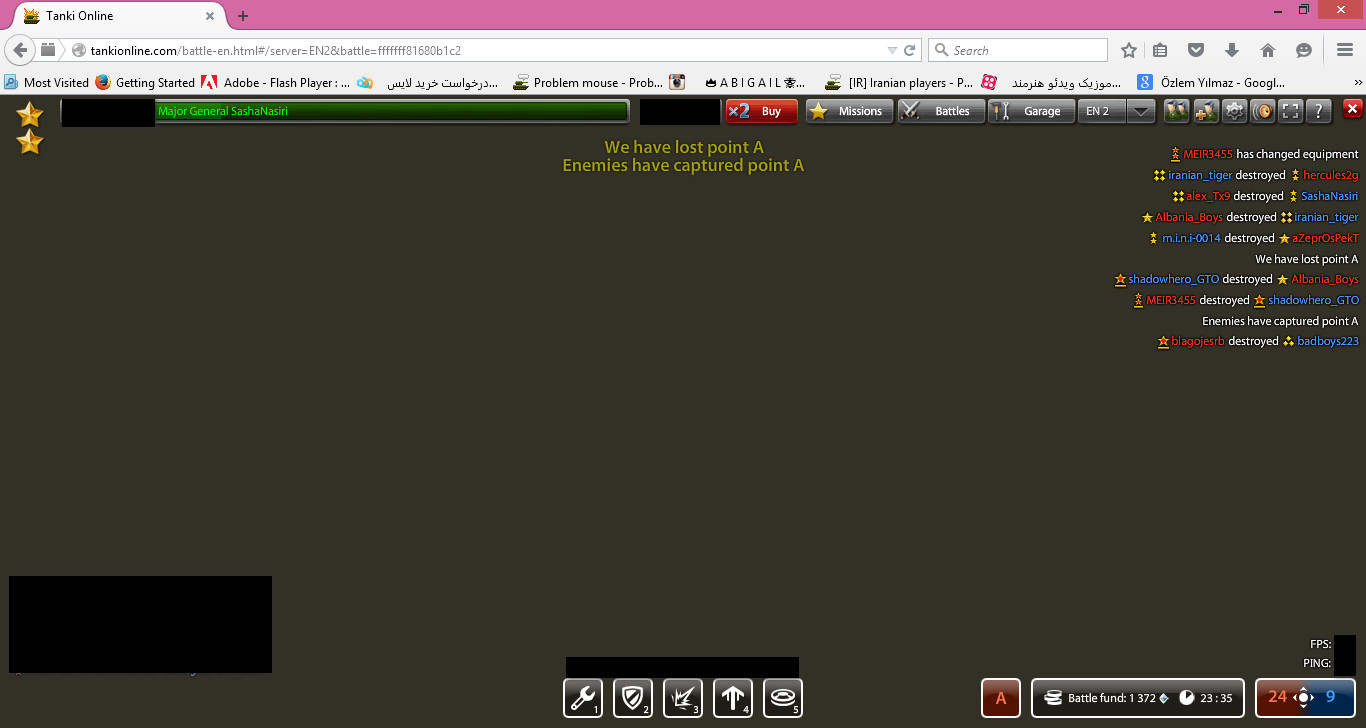Click the x2 Buy button
Image resolution: width=1366 pixels, height=728 pixels.
pos(761,111)
